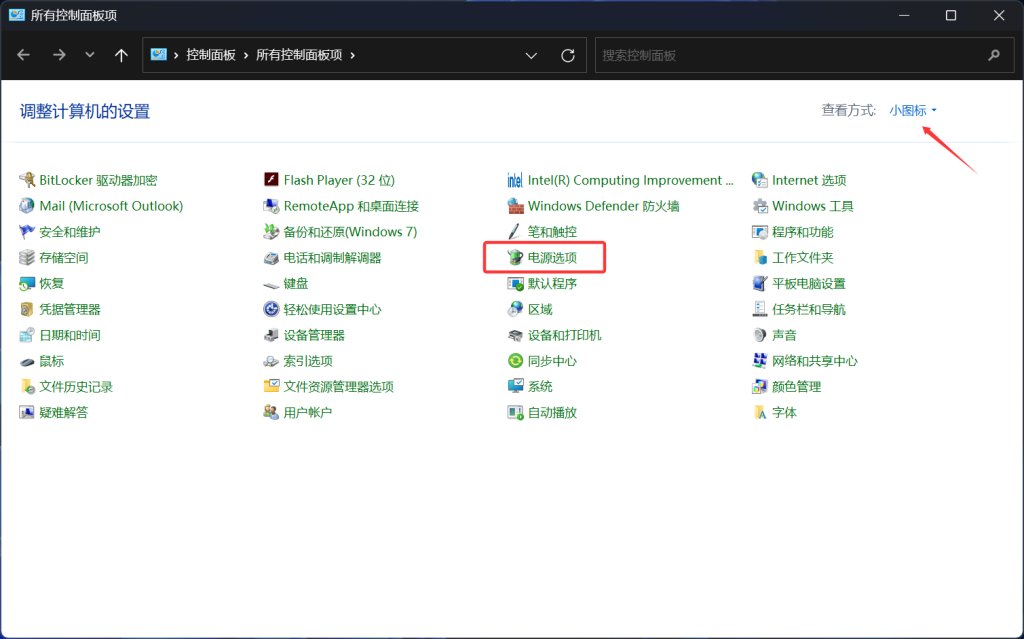
Task: Go back with the back arrow
Action: point(24,55)
